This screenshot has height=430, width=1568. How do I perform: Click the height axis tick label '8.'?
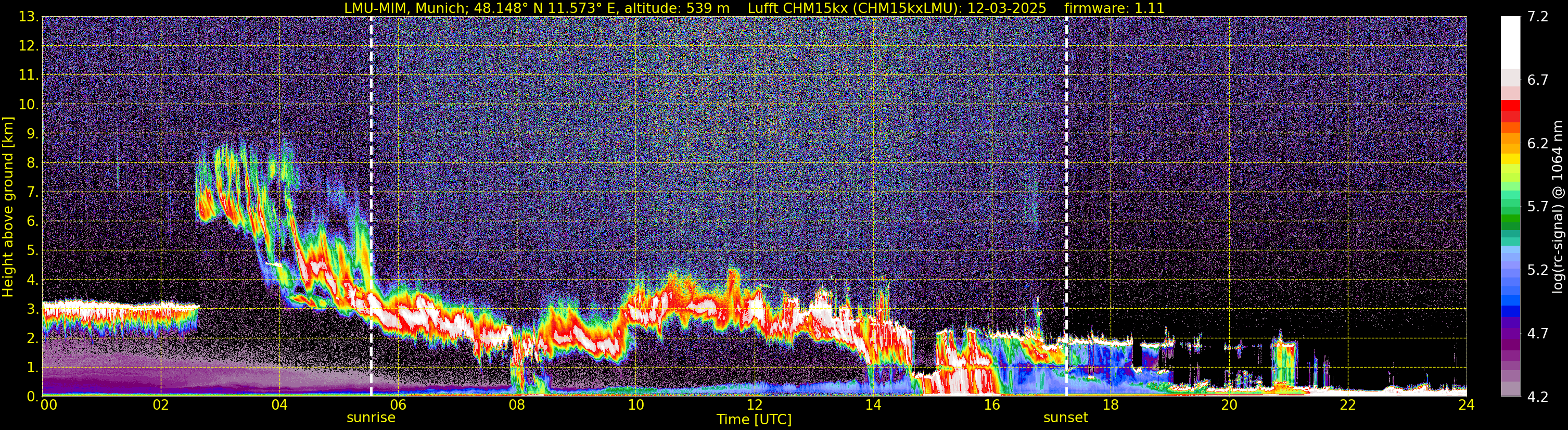pyautogui.click(x=32, y=162)
